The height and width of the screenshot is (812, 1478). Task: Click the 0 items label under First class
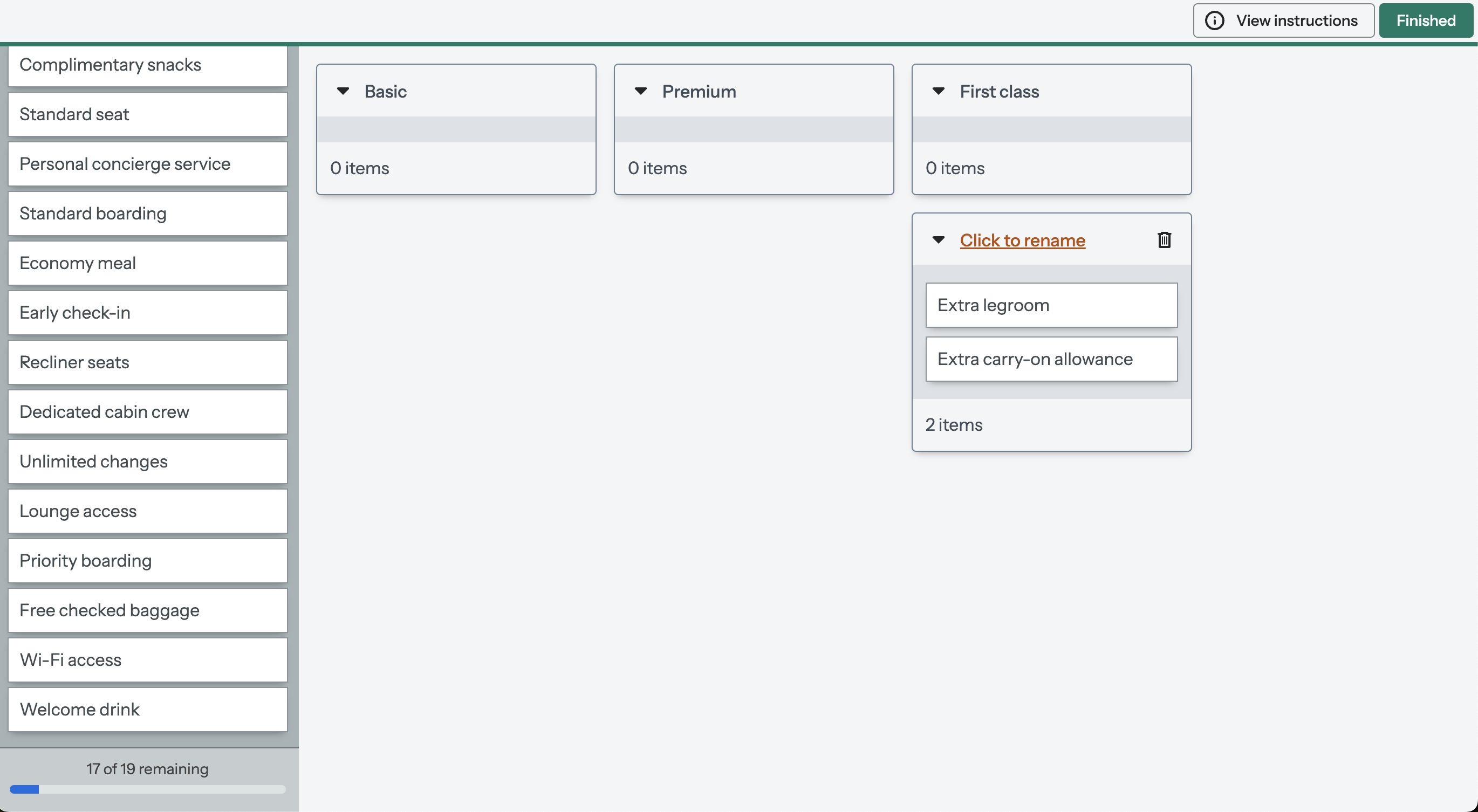[955, 169]
